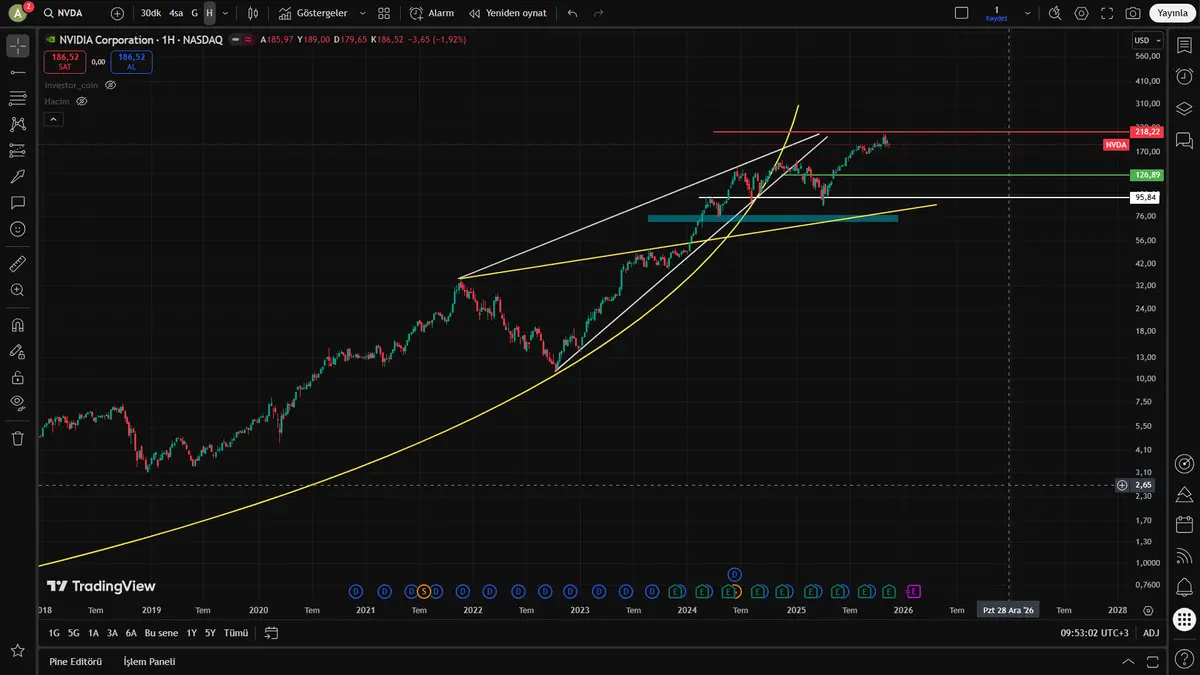The height and width of the screenshot is (675, 1200).
Task: Toggle stay in drawing mode
Action: pos(17,351)
